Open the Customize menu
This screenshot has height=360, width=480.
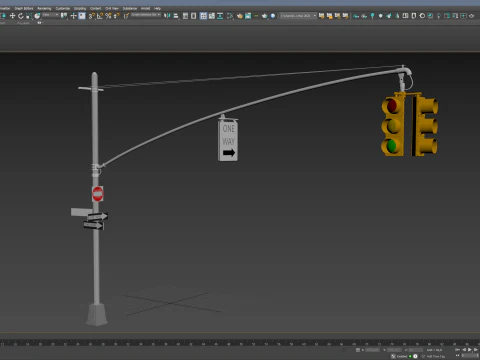(x=62, y=8)
